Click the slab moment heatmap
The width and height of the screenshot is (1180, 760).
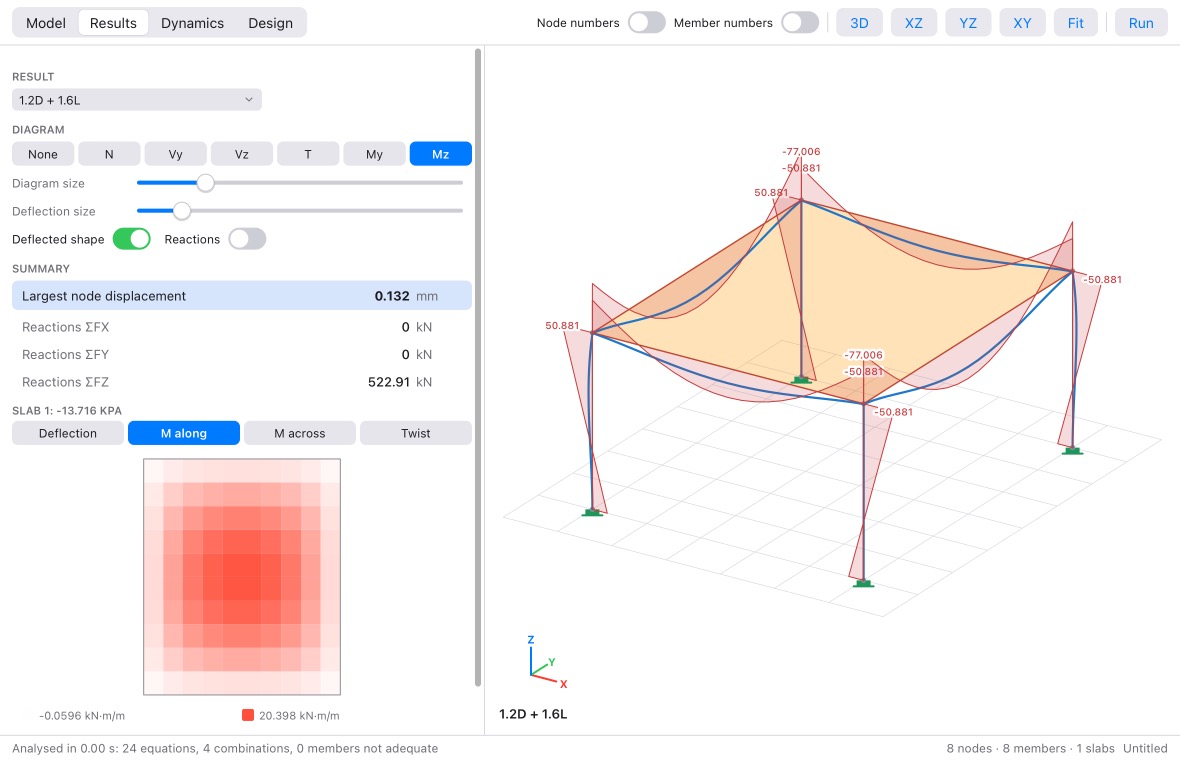[242, 576]
